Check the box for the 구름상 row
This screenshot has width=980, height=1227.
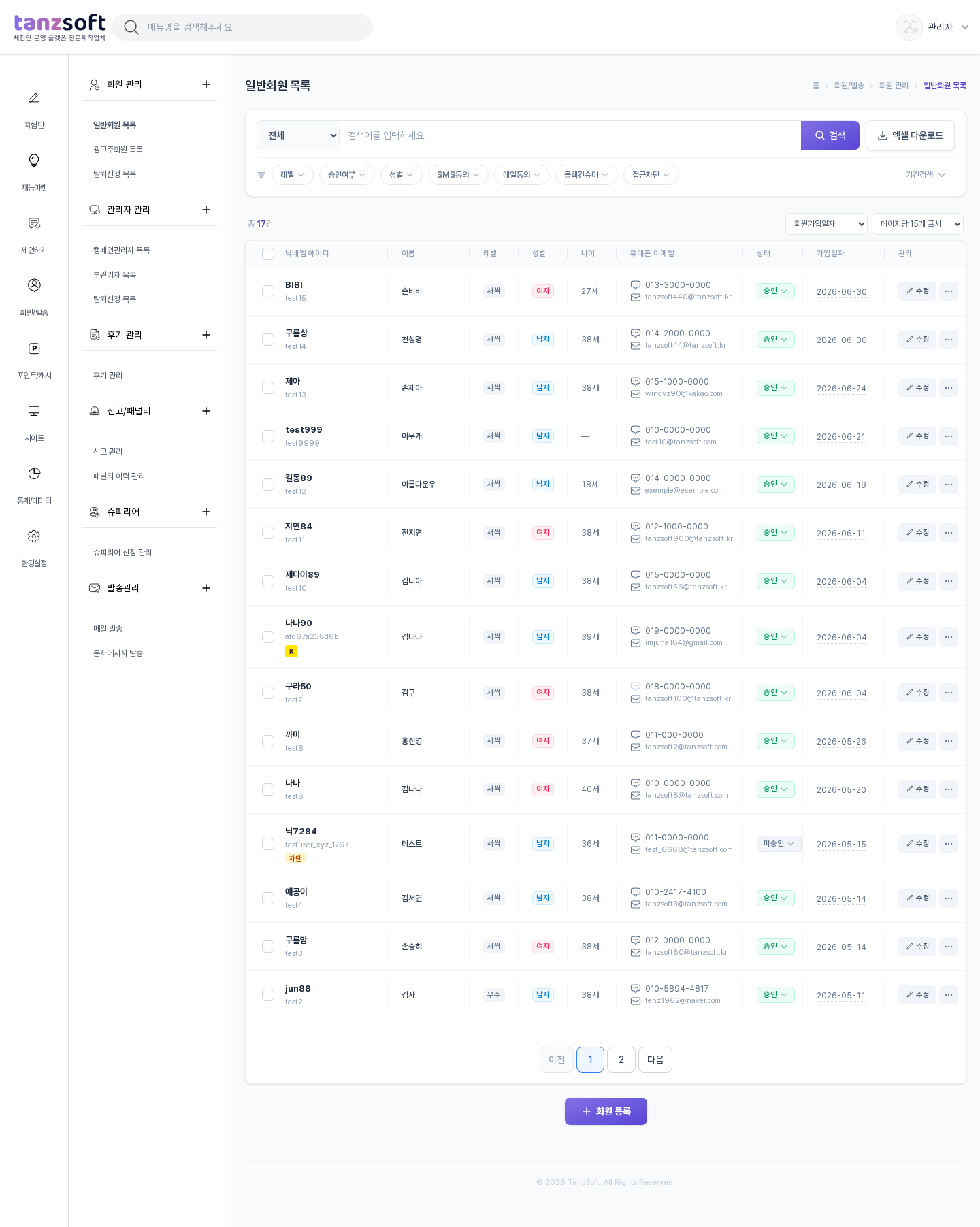[268, 340]
